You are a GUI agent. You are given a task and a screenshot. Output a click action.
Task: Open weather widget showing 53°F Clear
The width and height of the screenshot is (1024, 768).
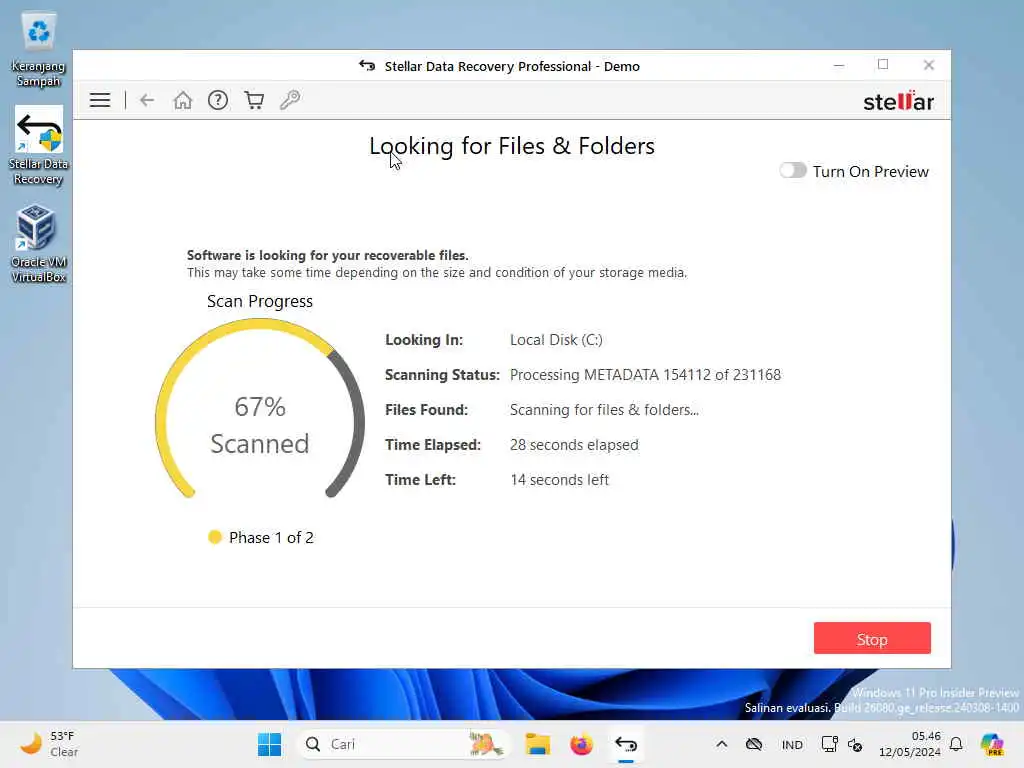(x=49, y=744)
